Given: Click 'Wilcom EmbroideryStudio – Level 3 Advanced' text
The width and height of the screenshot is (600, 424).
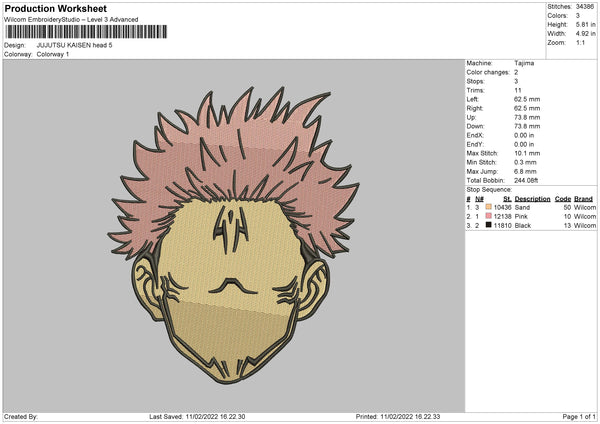Looking at the screenshot, I should pos(71,20).
